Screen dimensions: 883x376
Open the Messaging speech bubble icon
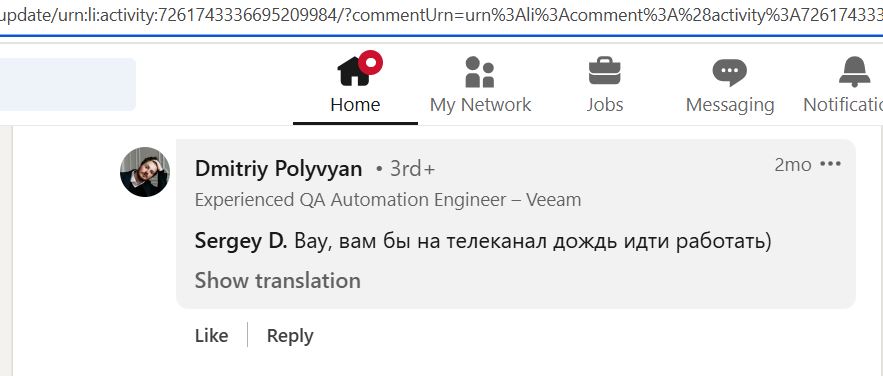(x=730, y=72)
